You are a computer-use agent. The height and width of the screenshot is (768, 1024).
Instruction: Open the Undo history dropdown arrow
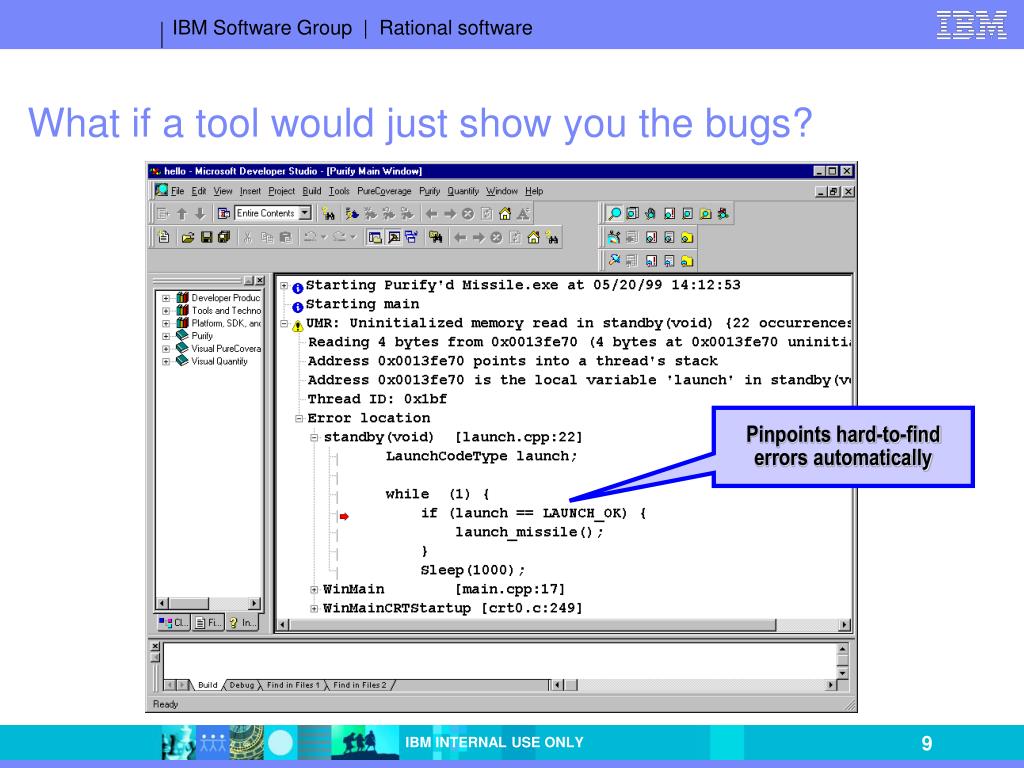click(323, 237)
